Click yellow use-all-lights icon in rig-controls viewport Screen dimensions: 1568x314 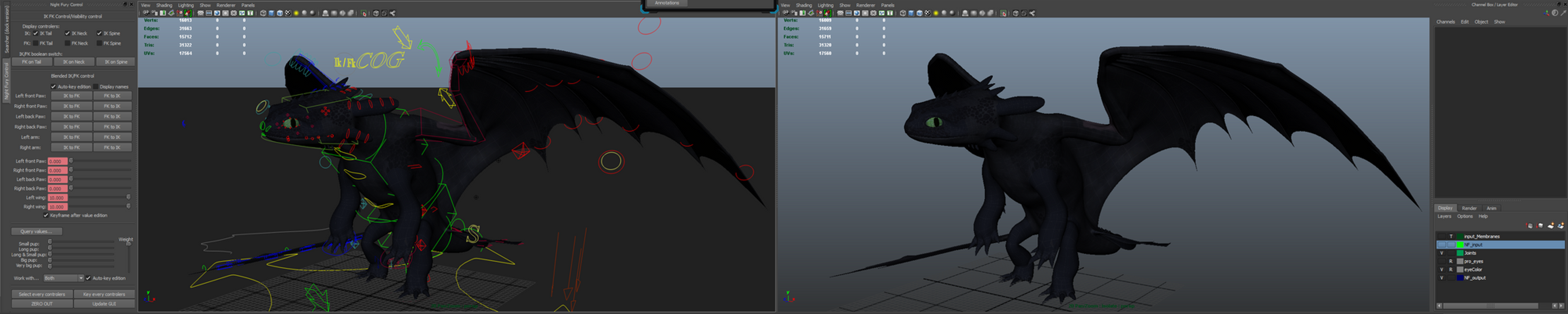(296, 13)
